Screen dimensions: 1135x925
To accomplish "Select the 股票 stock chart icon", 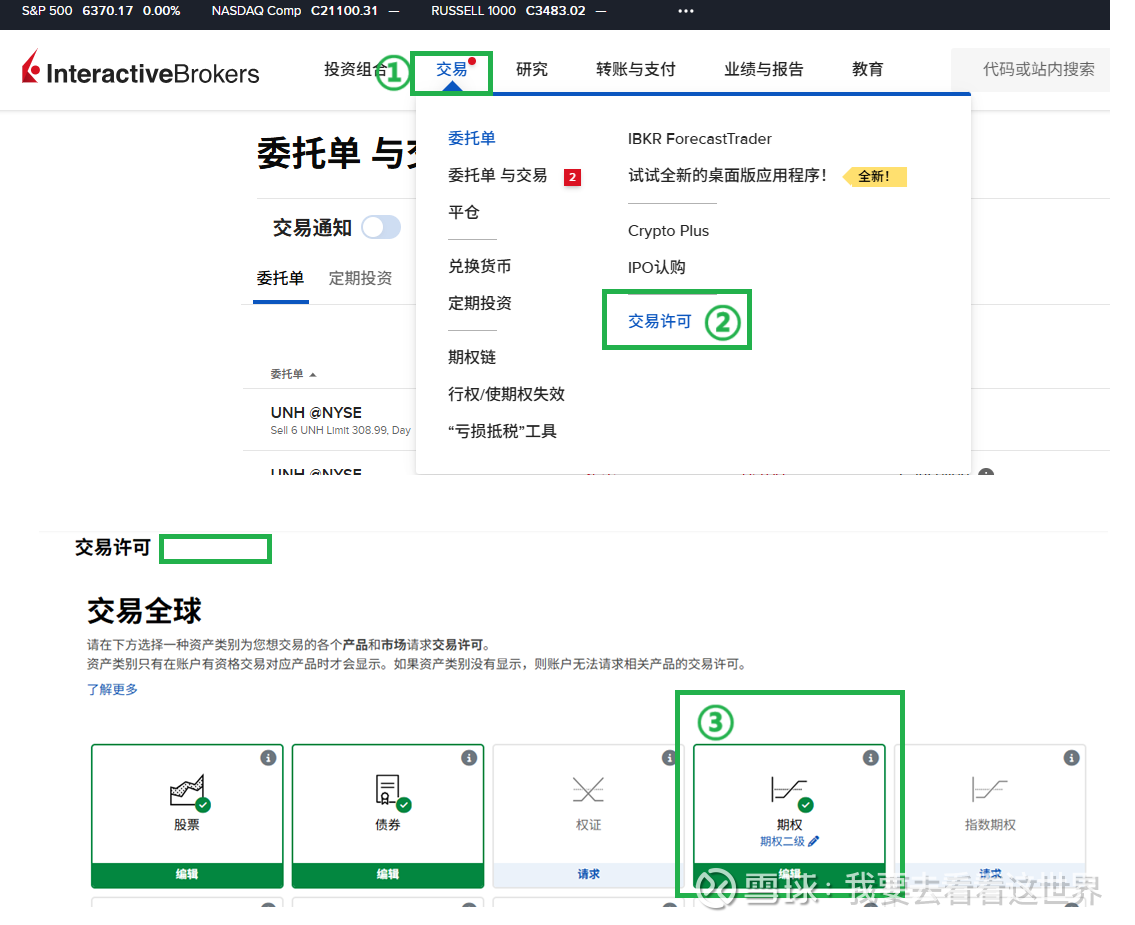I will coord(188,792).
